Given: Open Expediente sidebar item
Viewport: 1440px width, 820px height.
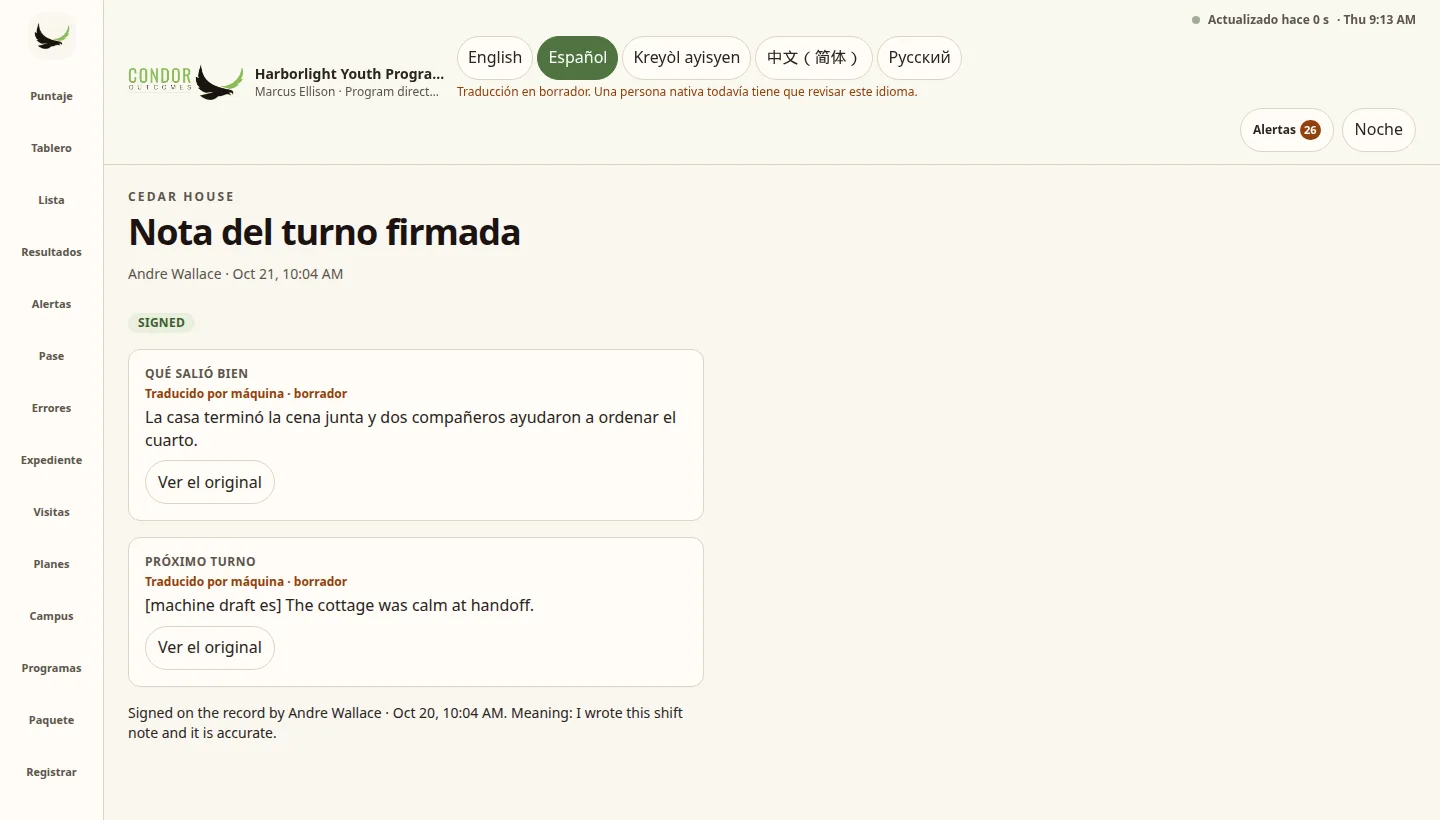Looking at the screenshot, I should coord(51,460).
